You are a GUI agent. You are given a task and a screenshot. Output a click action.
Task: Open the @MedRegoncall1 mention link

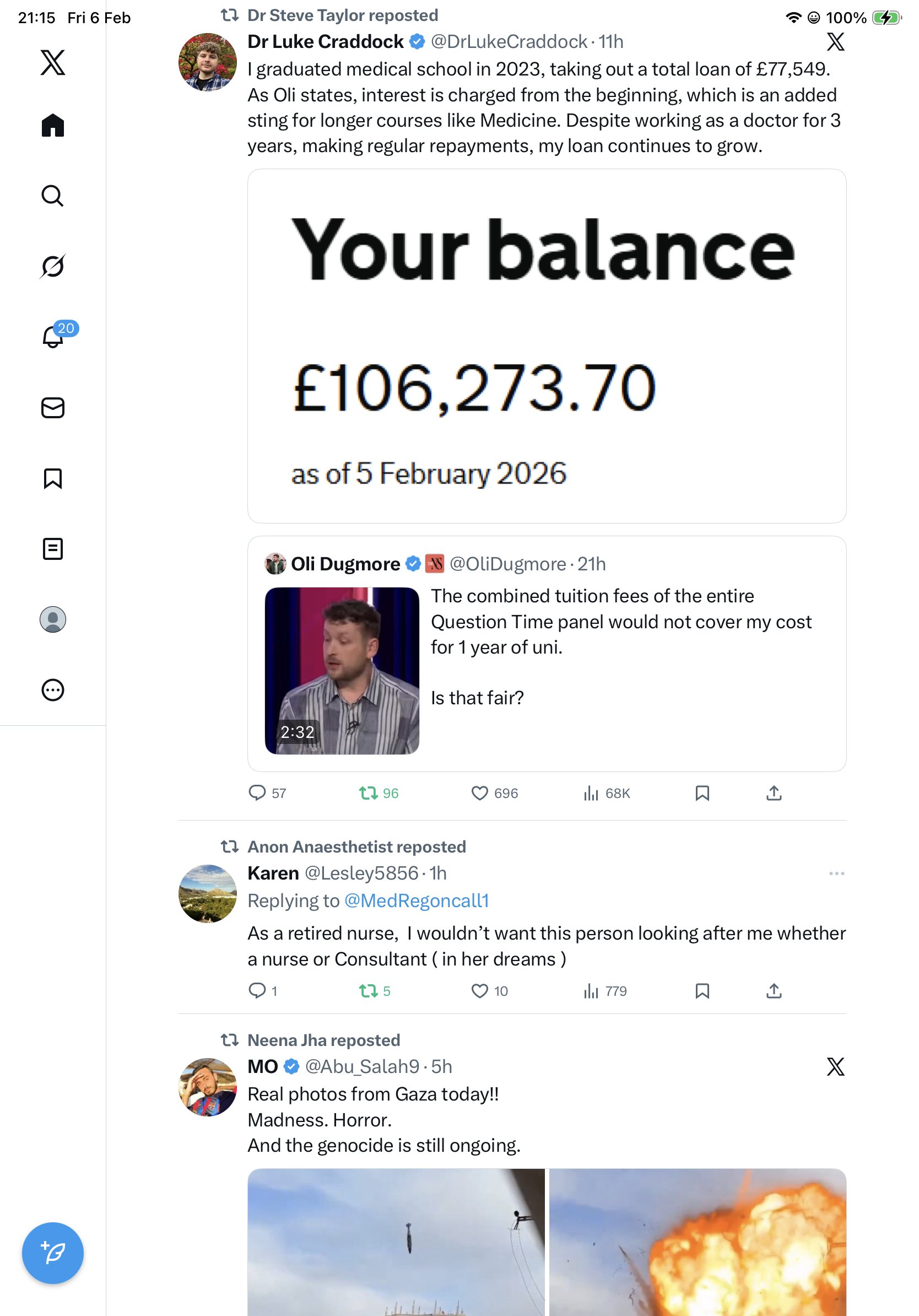(x=417, y=900)
